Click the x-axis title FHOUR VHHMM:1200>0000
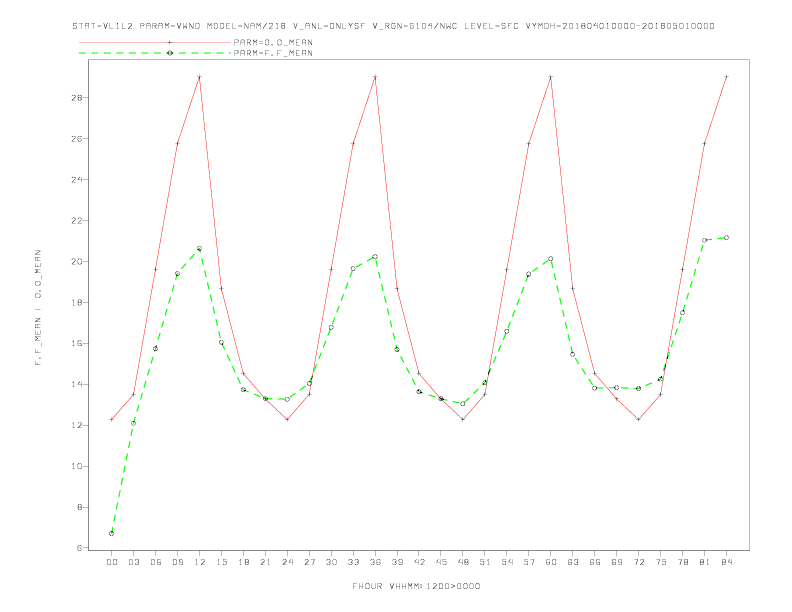 [x=416, y=586]
